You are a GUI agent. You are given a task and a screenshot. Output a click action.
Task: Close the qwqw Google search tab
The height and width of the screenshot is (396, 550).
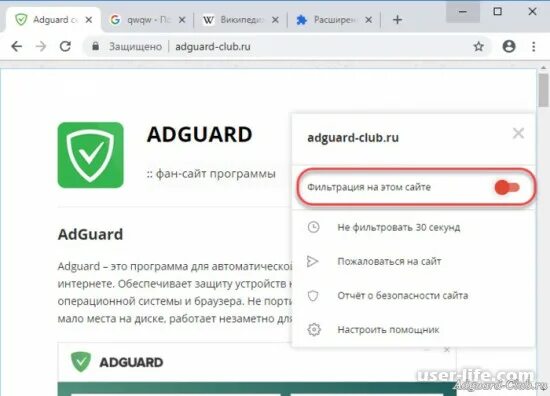point(182,20)
